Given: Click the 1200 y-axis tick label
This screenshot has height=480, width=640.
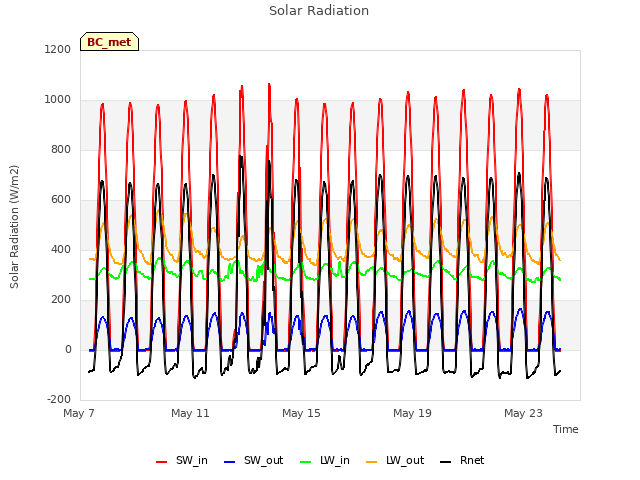Looking at the screenshot, I should [58, 49].
